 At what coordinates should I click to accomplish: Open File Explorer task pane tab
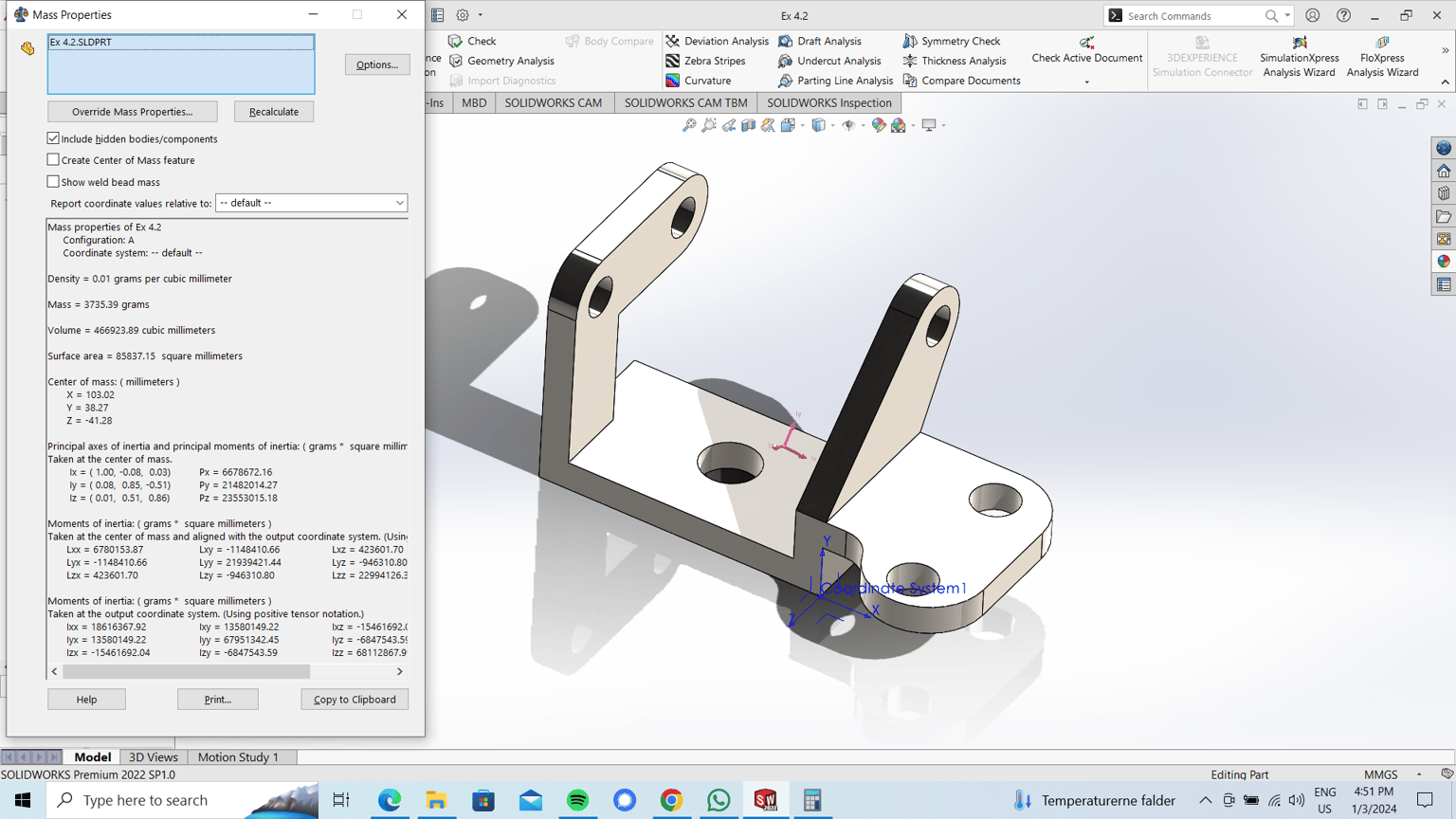coord(1444,216)
